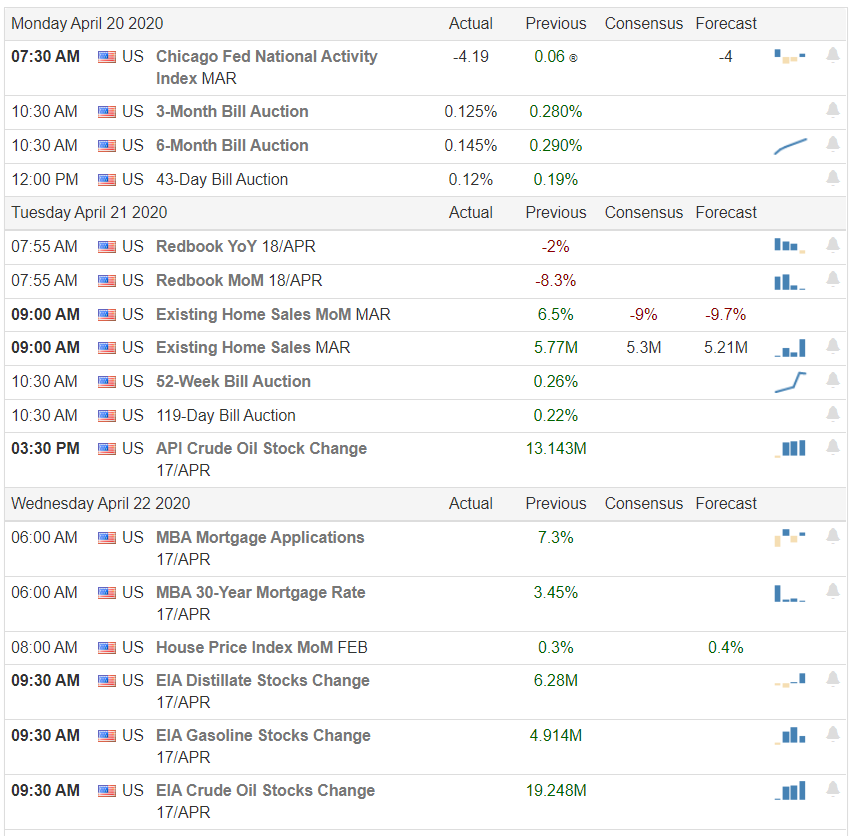Open MBA Mortgage Applications mini chart
Image resolution: width=855 pixels, height=836 pixels.
point(790,537)
